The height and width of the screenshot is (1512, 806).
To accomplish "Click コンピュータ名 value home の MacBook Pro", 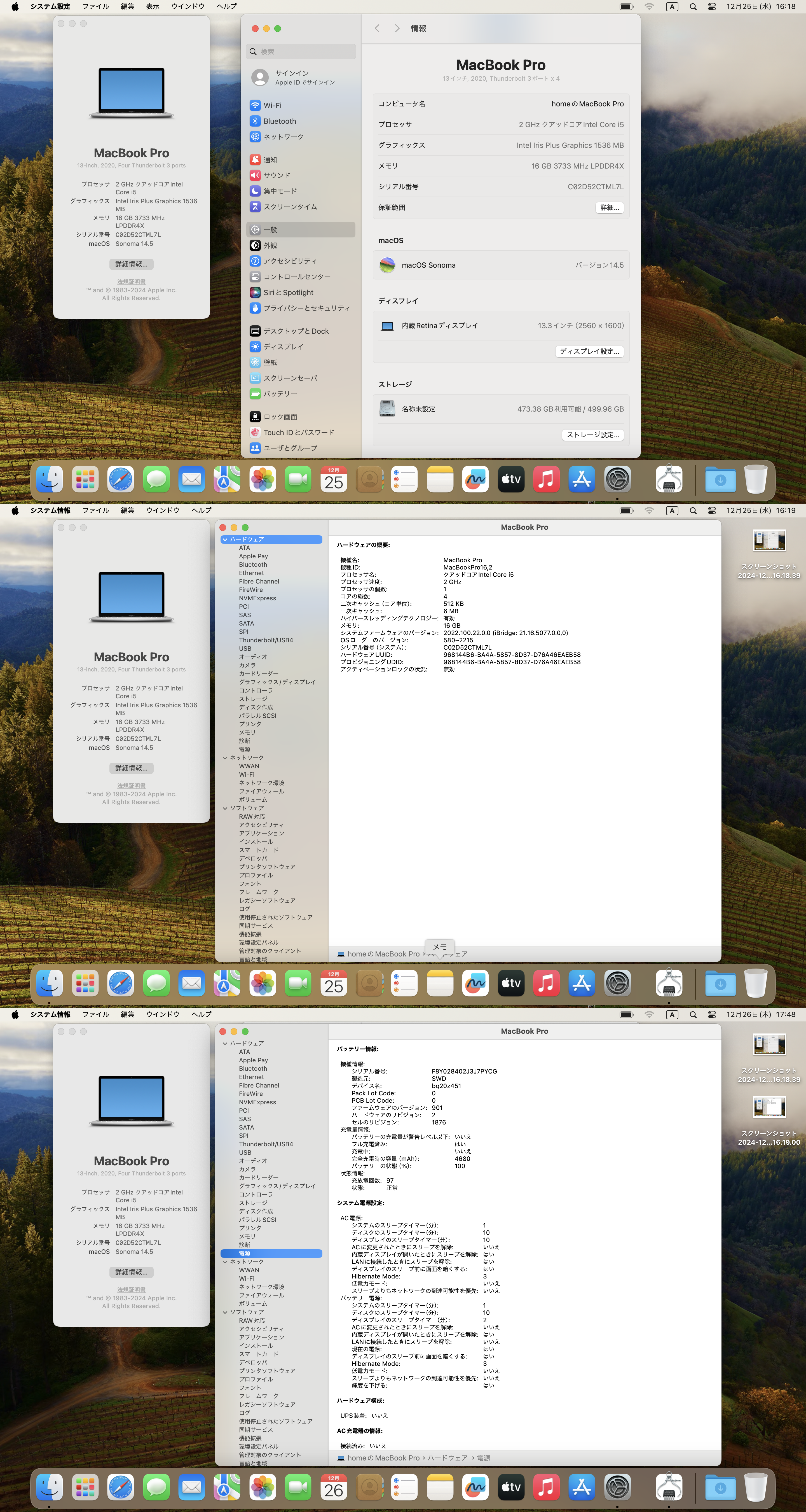I will [x=587, y=104].
